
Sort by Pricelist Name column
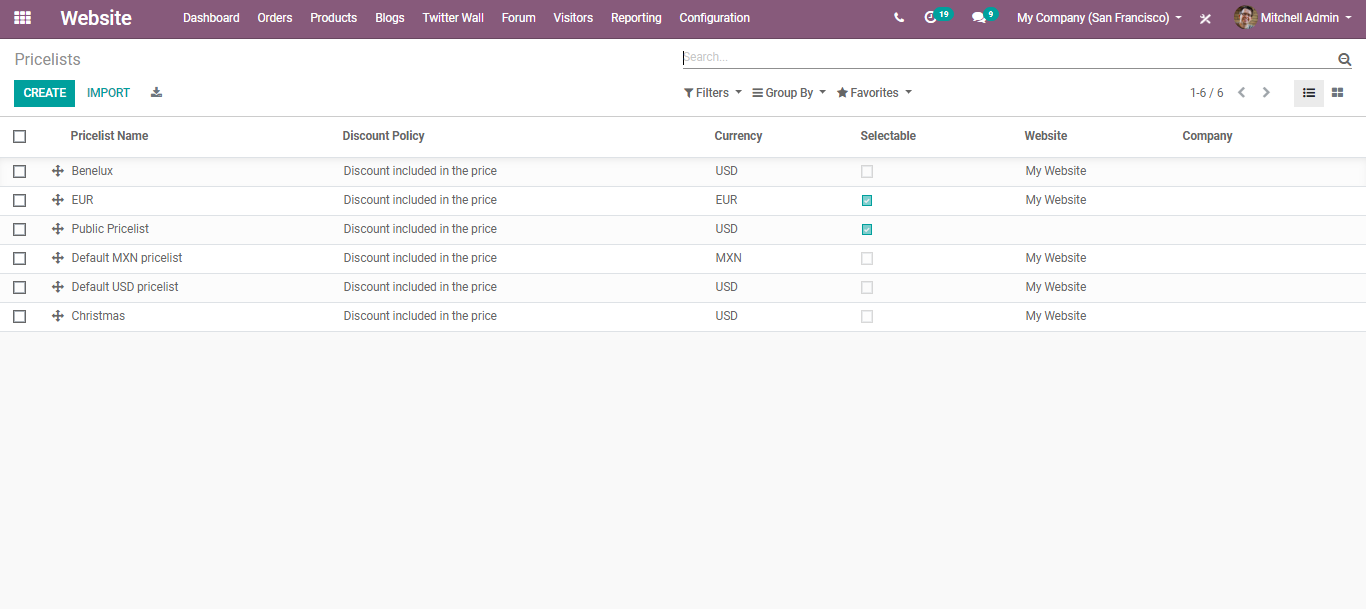click(x=109, y=136)
